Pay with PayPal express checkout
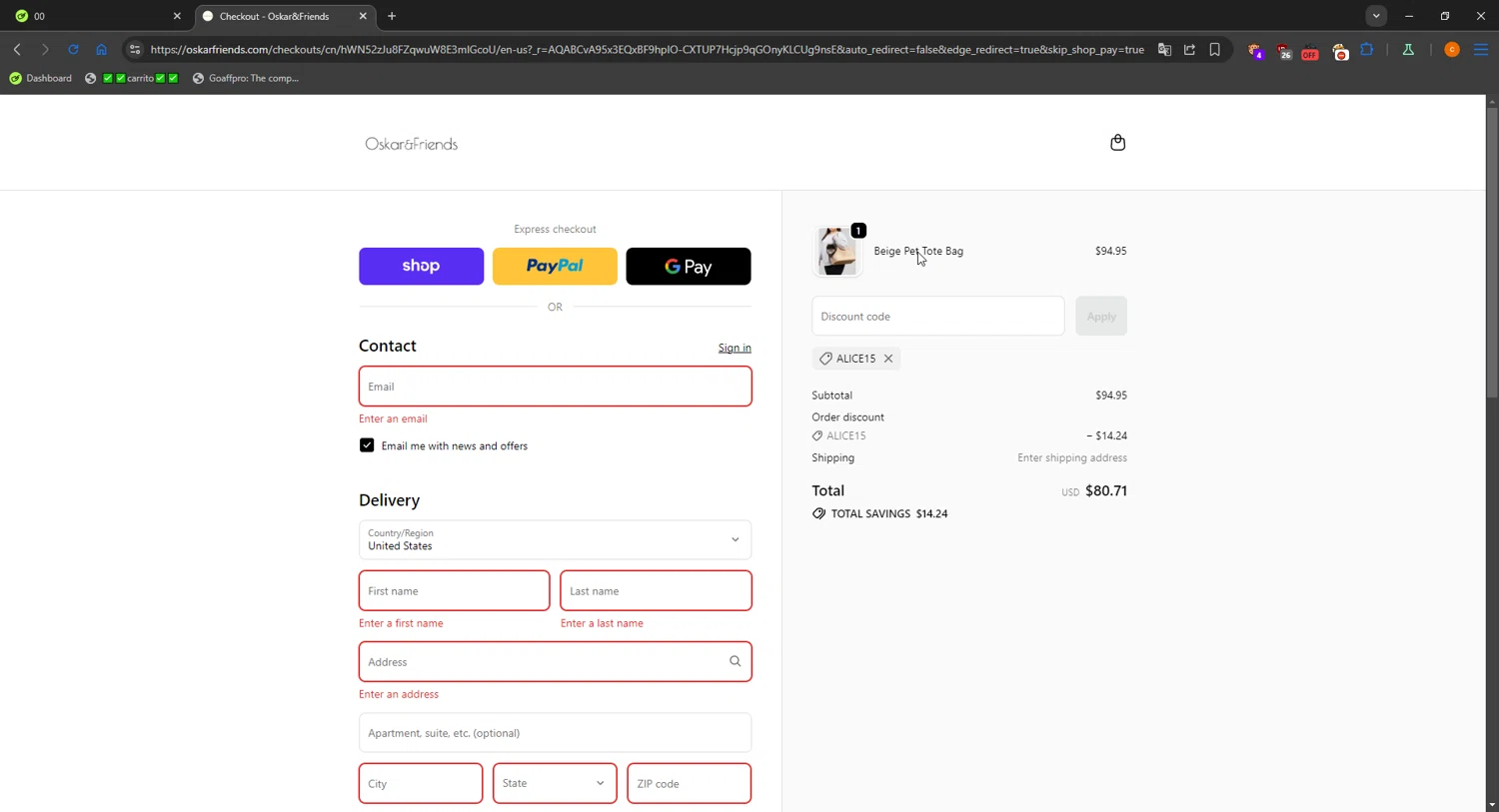This screenshot has height=812, width=1499. pos(555,266)
